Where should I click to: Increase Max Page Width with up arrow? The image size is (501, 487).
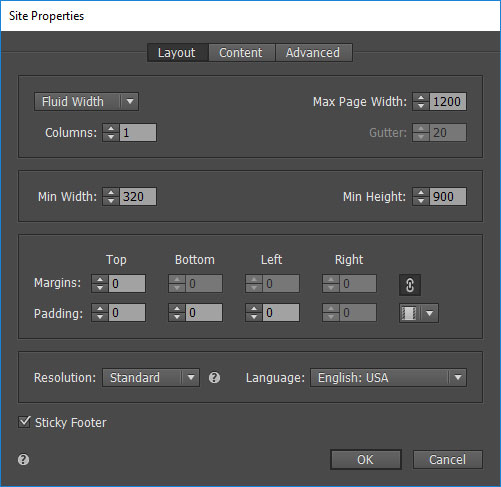point(421,98)
